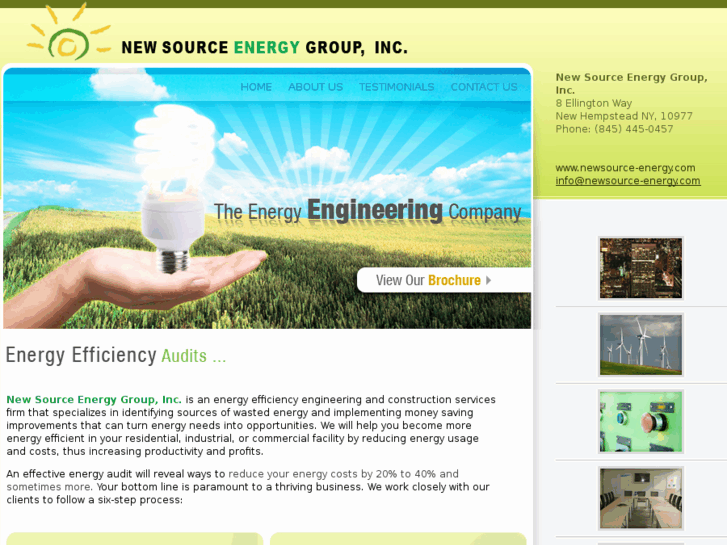Click the arrow icon beside Brochure
The height and width of the screenshot is (545, 727).
tap(488, 280)
